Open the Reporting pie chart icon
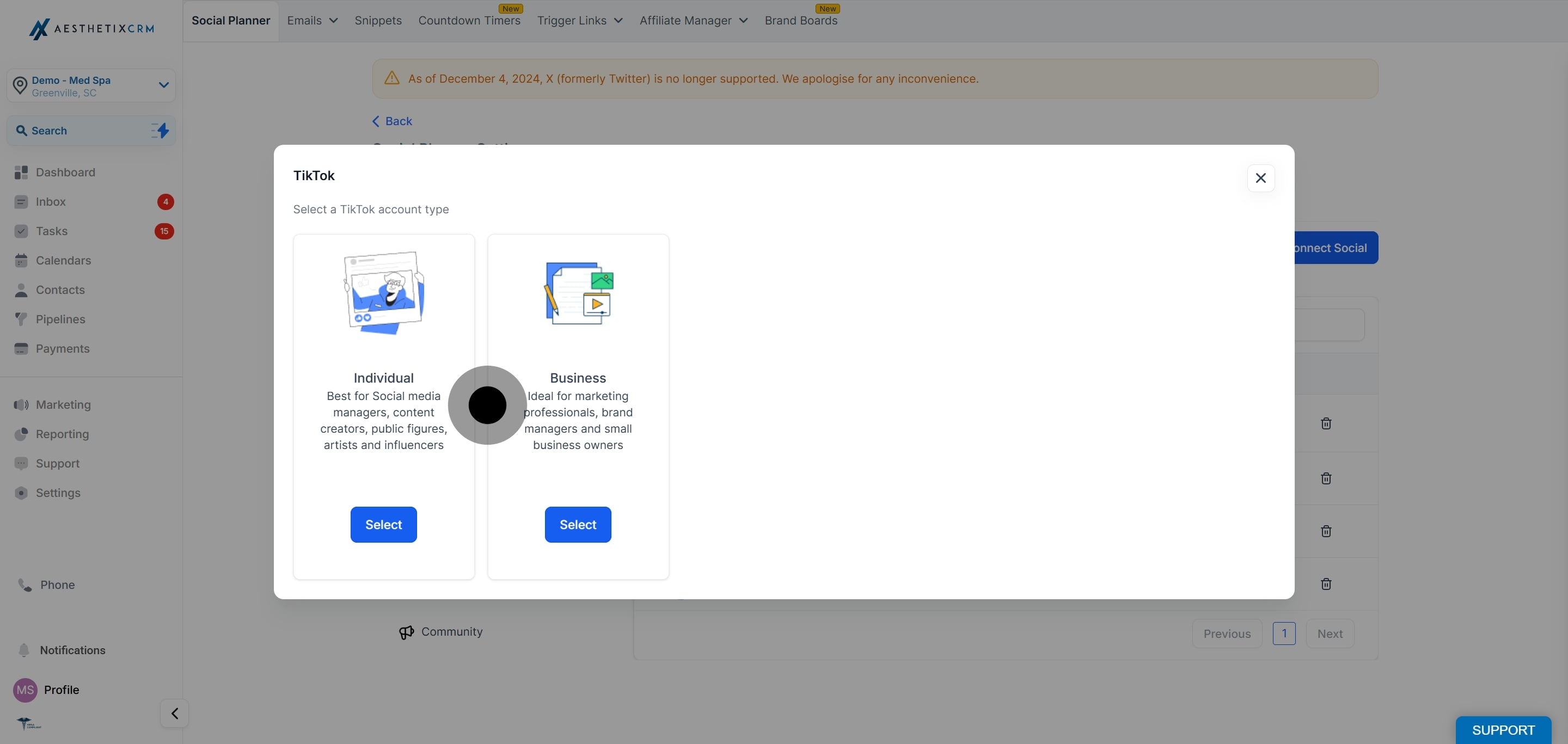This screenshot has height=744, width=1568. [21, 434]
